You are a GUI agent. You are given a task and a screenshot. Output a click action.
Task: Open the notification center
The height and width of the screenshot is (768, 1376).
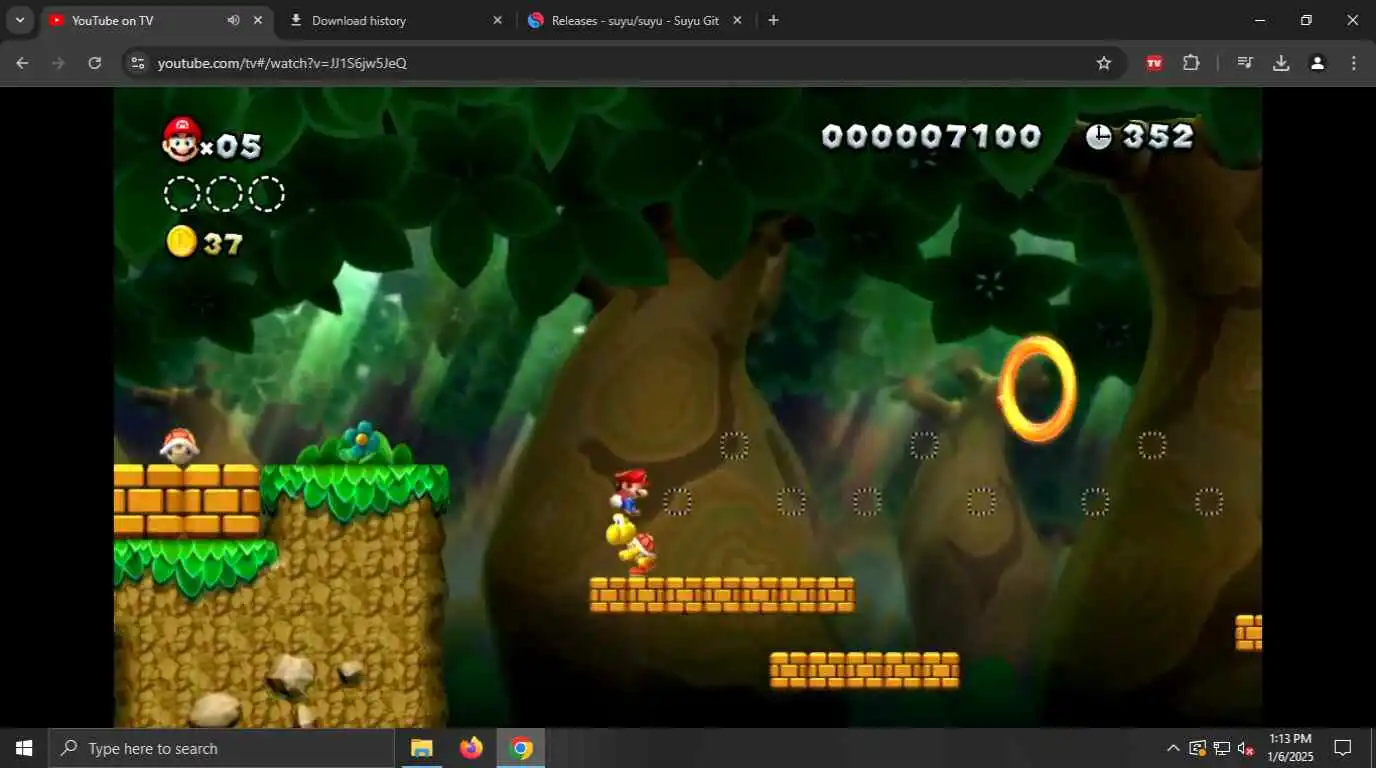pos(1343,748)
